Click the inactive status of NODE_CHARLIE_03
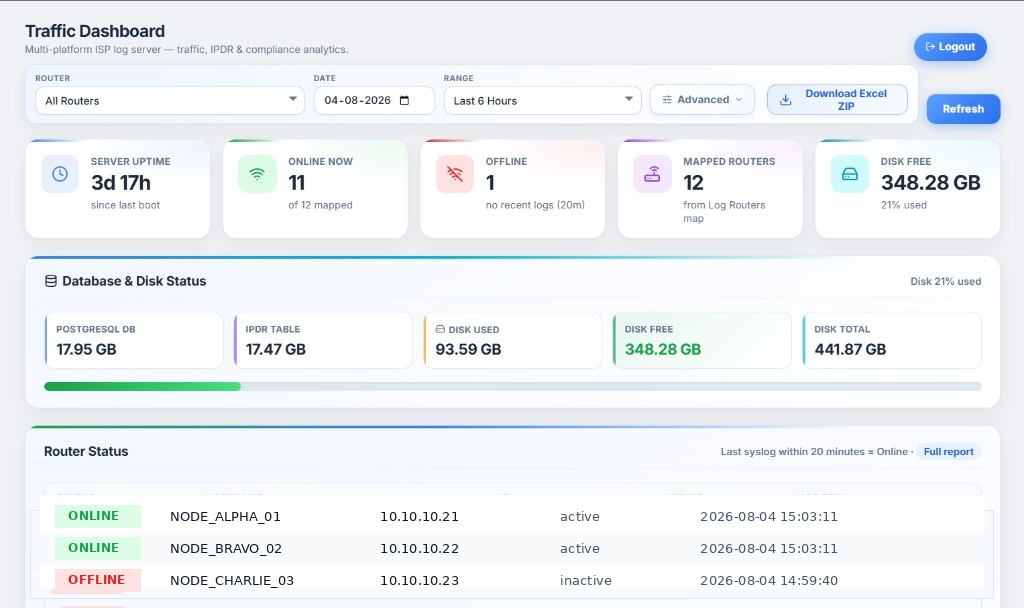The height and width of the screenshot is (608, 1024). tap(586, 581)
